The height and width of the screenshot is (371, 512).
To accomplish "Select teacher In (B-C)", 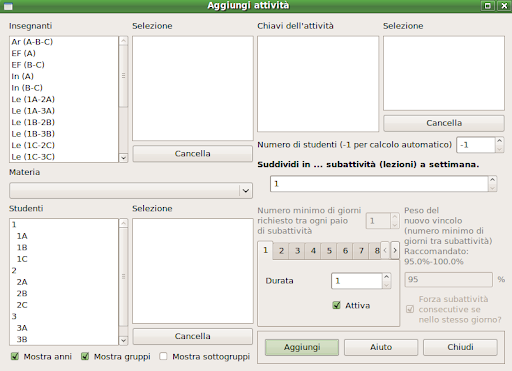I will (64, 88).
